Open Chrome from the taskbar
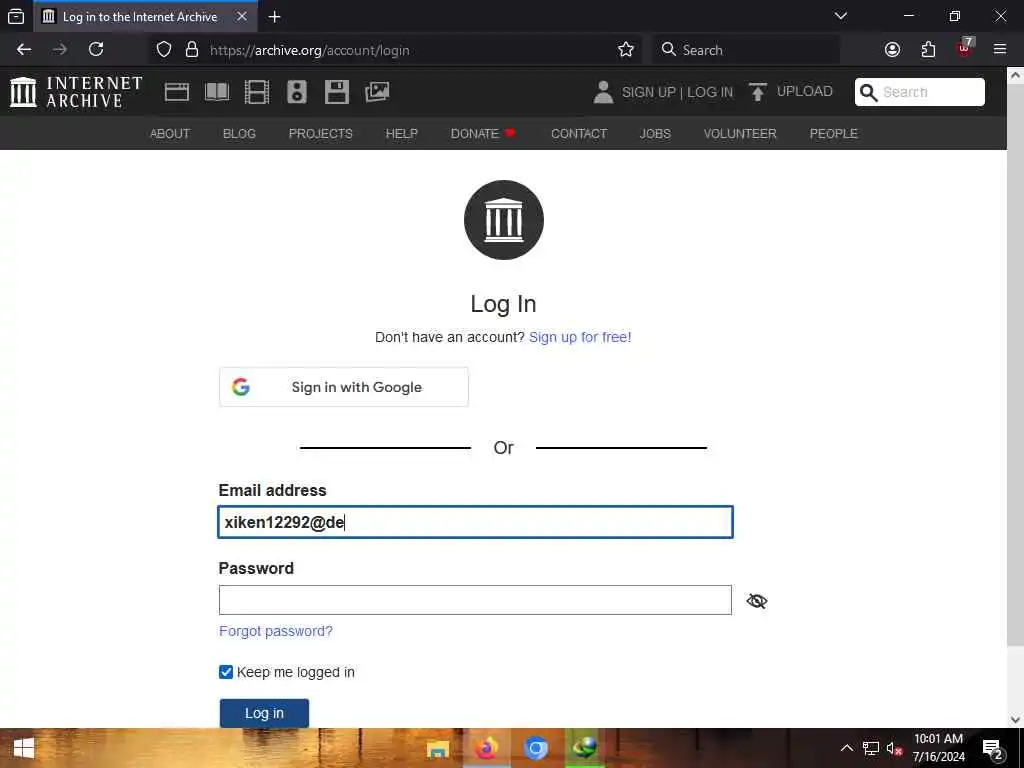 536,748
